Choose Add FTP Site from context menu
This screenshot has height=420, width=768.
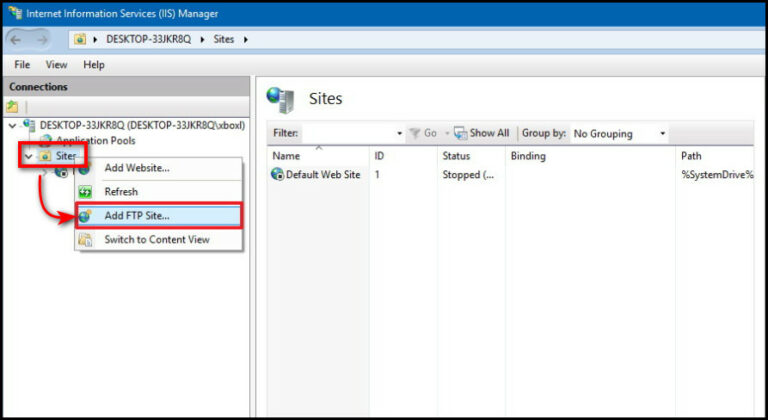coord(137,215)
